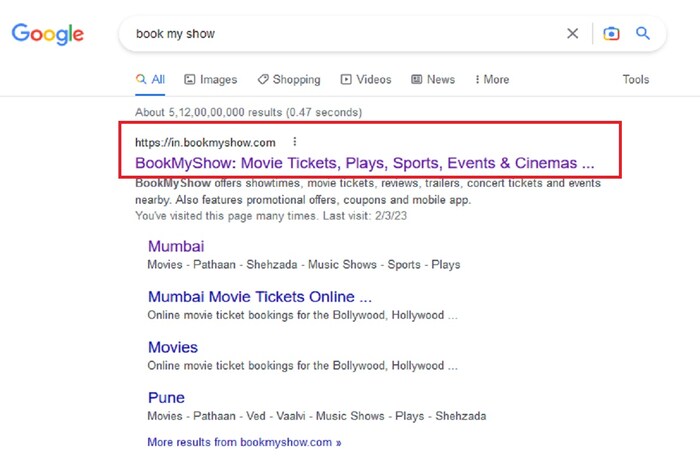
Task: Switch to the Shopping tab
Action: pos(289,79)
